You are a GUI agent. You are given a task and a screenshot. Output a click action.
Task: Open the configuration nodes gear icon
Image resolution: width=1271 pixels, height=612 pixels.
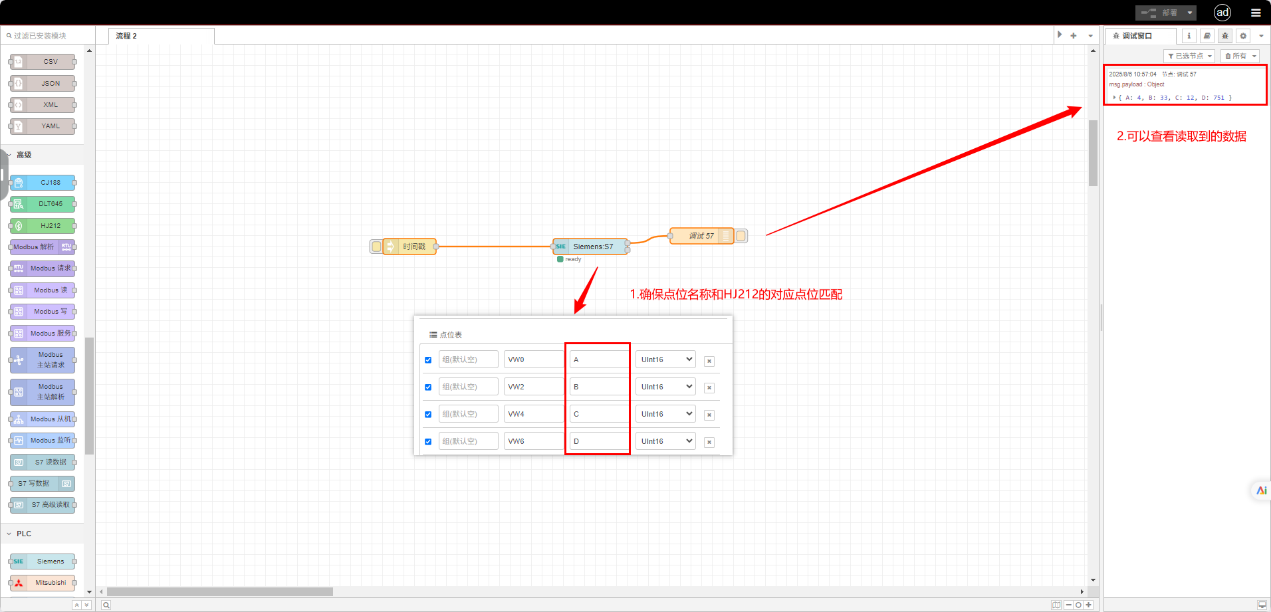click(x=1243, y=35)
